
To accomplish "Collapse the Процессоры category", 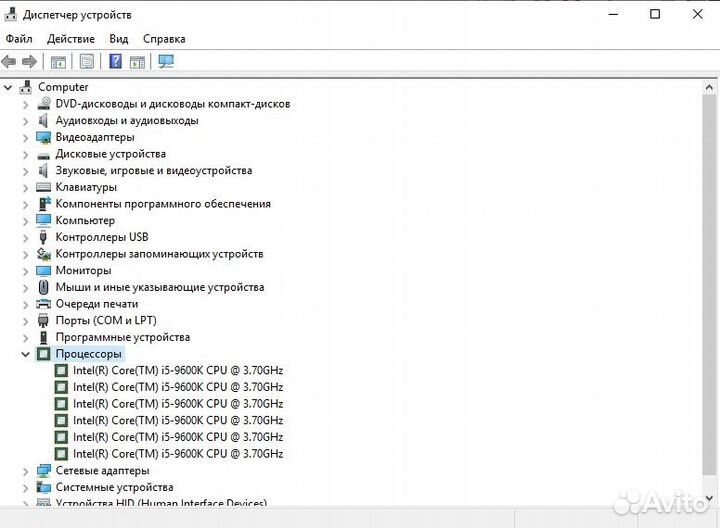I will 26,354.
